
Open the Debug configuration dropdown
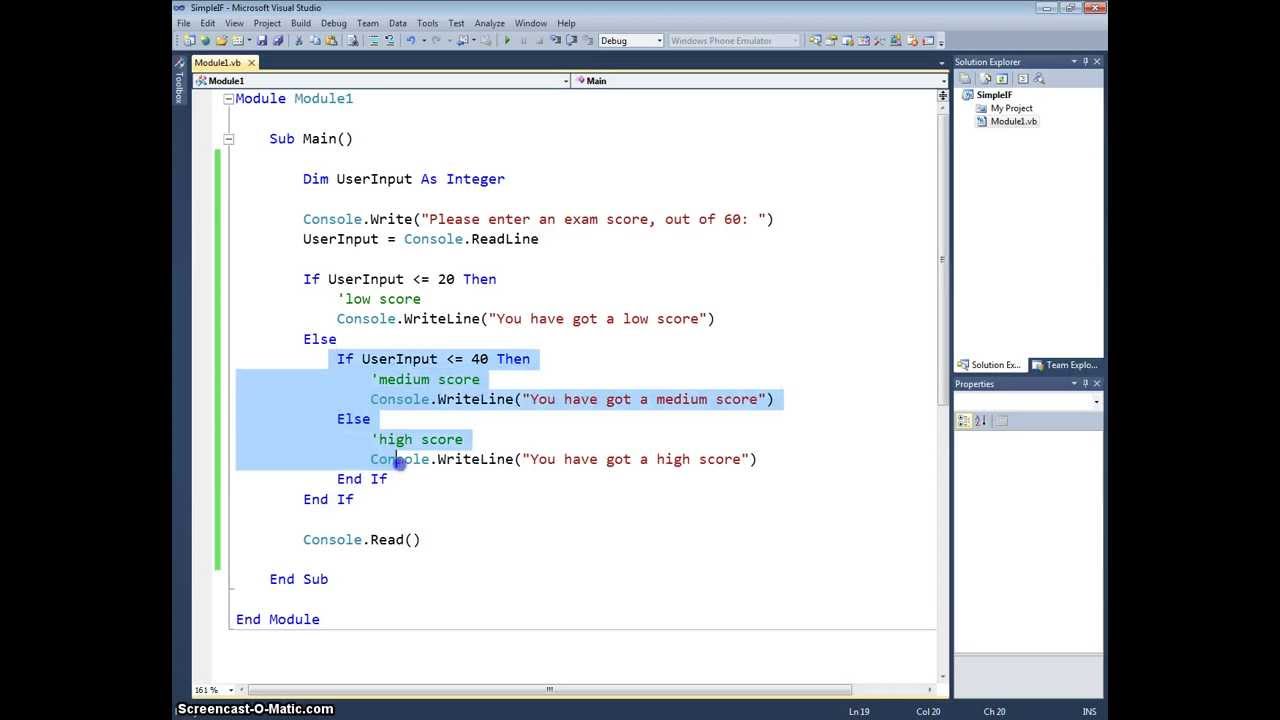pyautogui.click(x=660, y=41)
